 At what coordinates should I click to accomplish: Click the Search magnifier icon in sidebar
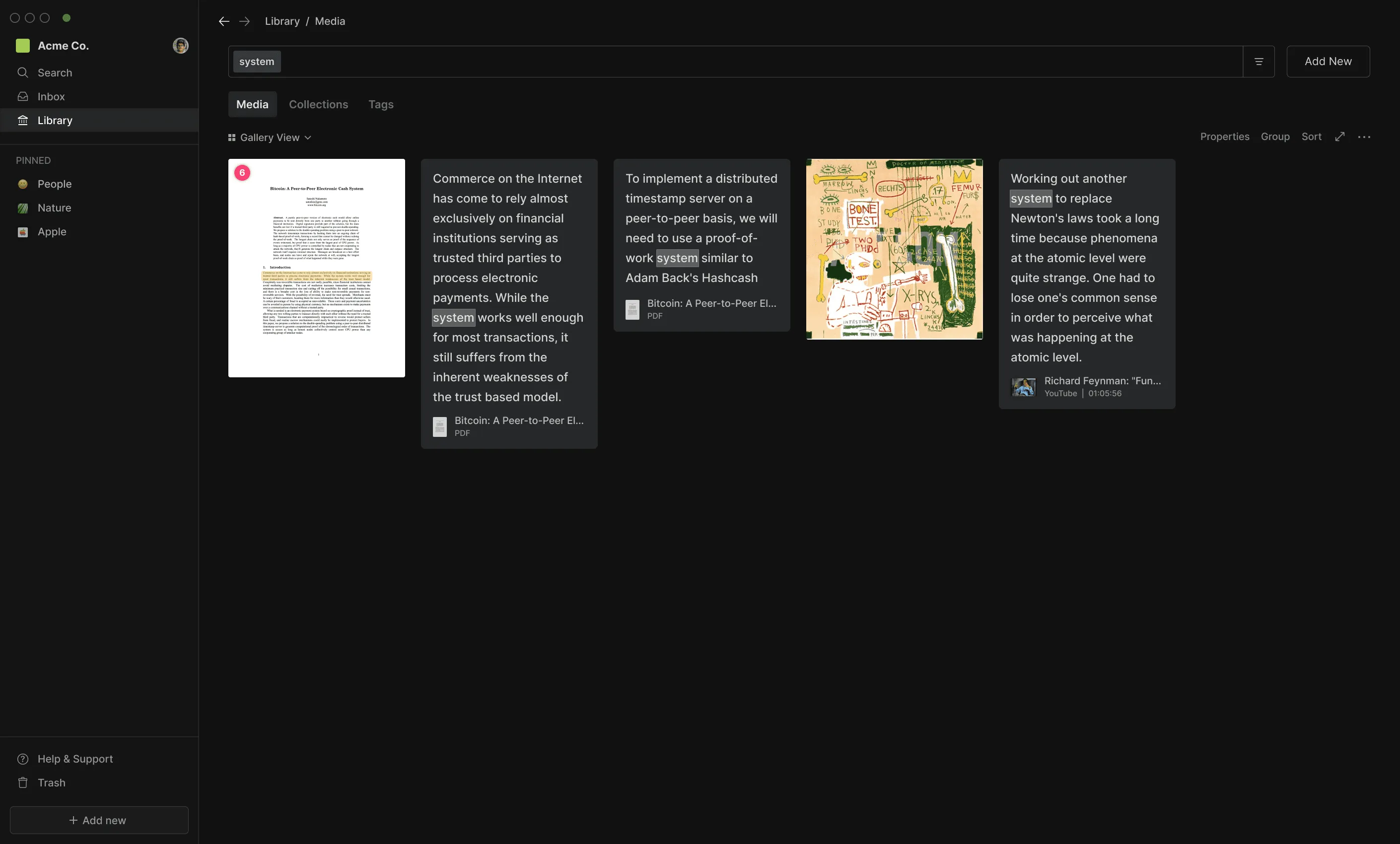coord(23,73)
